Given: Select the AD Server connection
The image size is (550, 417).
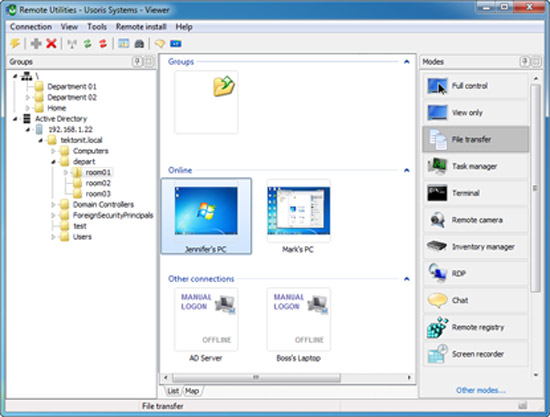Looking at the screenshot, I should click(206, 324).
